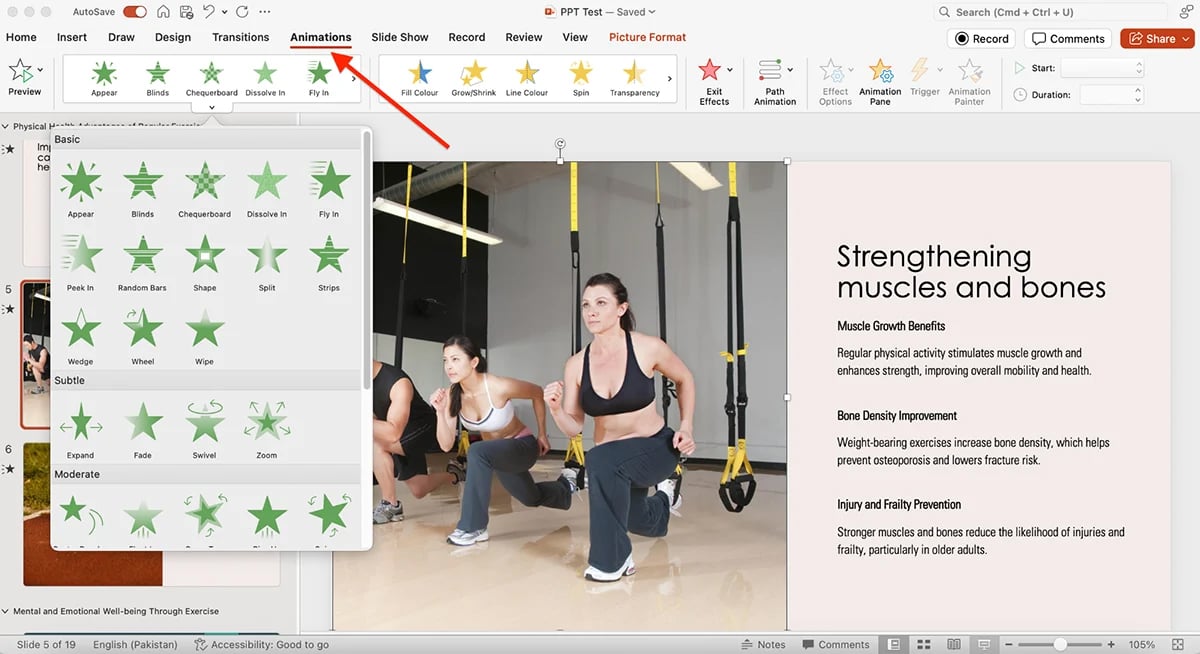
Task: Apply the Fade animation from Subtle section
Action: pyautogui.click(x=142, y=420)
